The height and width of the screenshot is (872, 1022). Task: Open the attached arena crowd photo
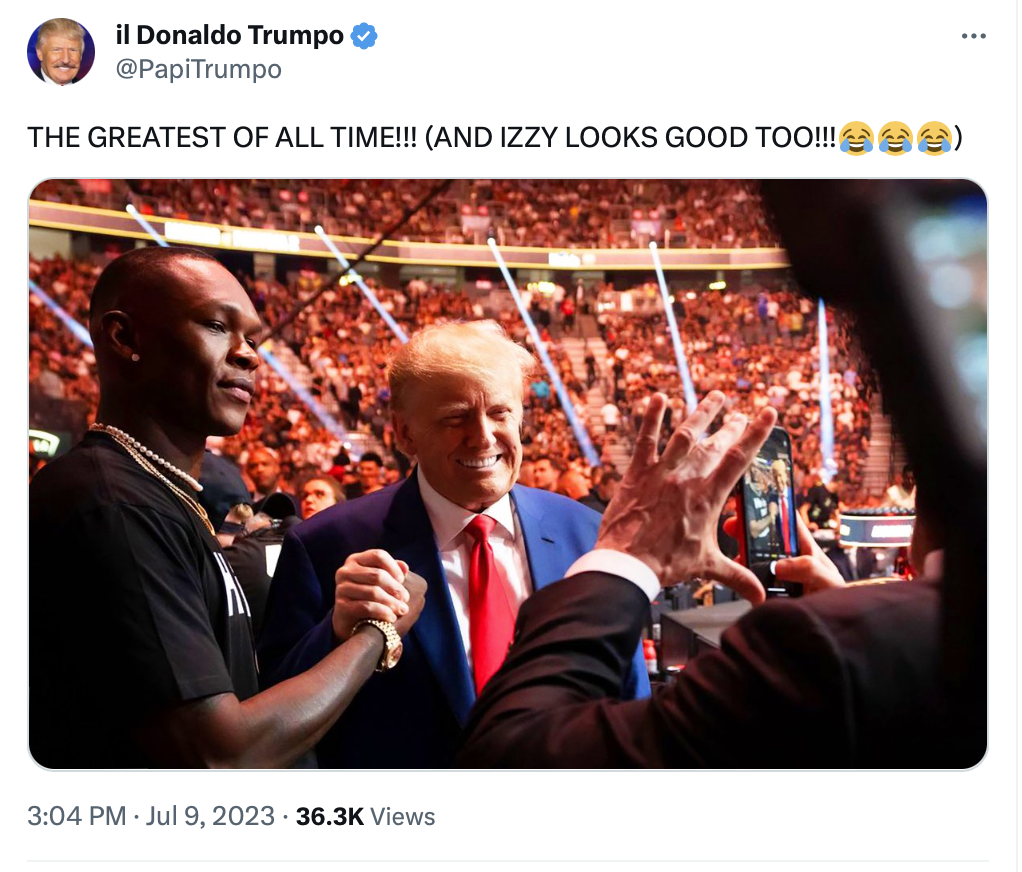(x=508, y=474)
